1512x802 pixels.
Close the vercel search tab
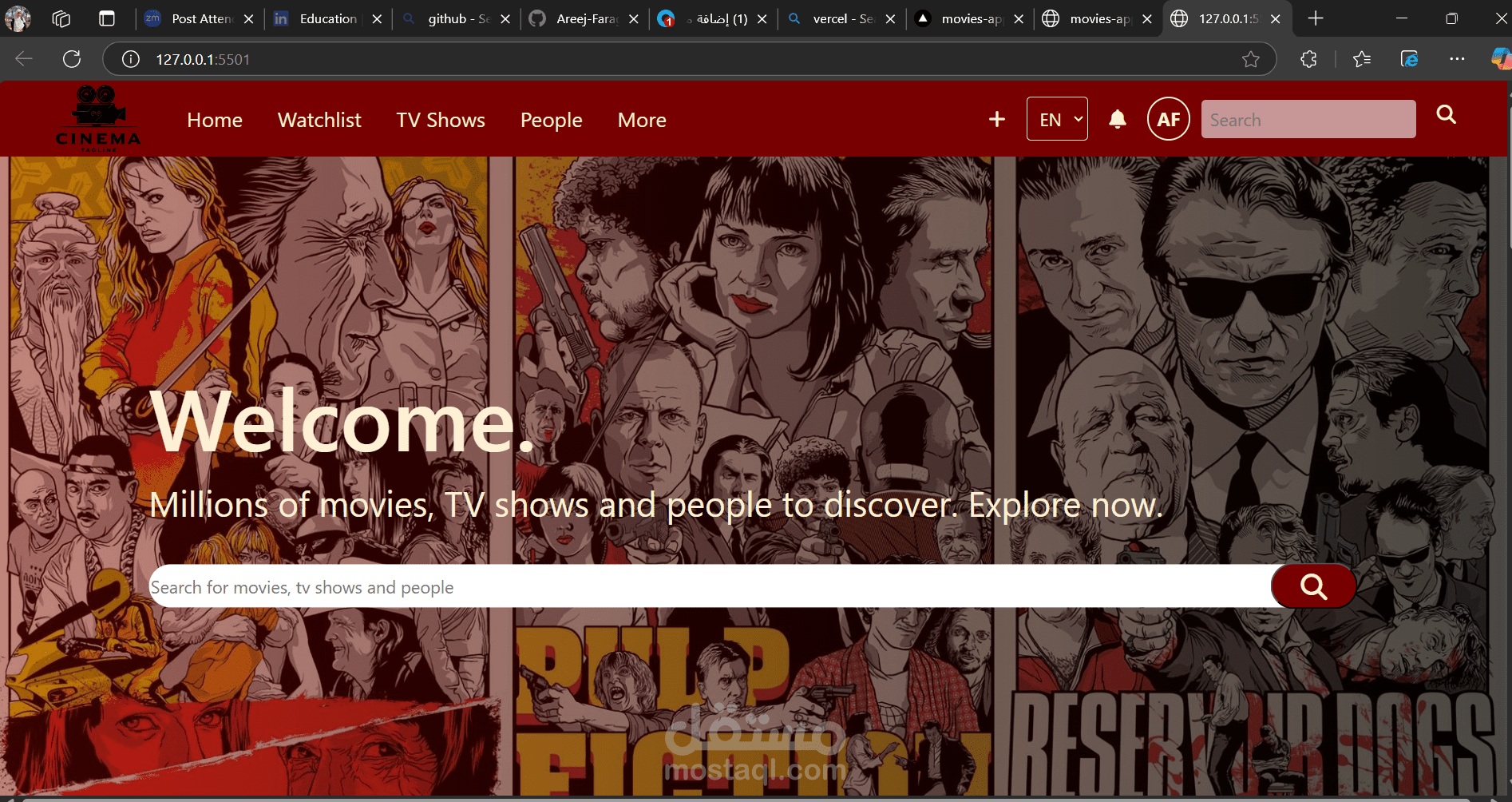[x=891, y=19]
